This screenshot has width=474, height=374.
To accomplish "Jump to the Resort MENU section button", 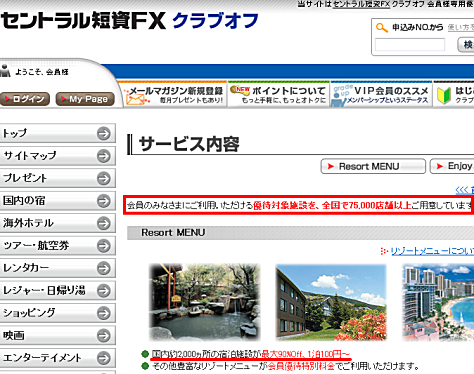I will (373, 166).
